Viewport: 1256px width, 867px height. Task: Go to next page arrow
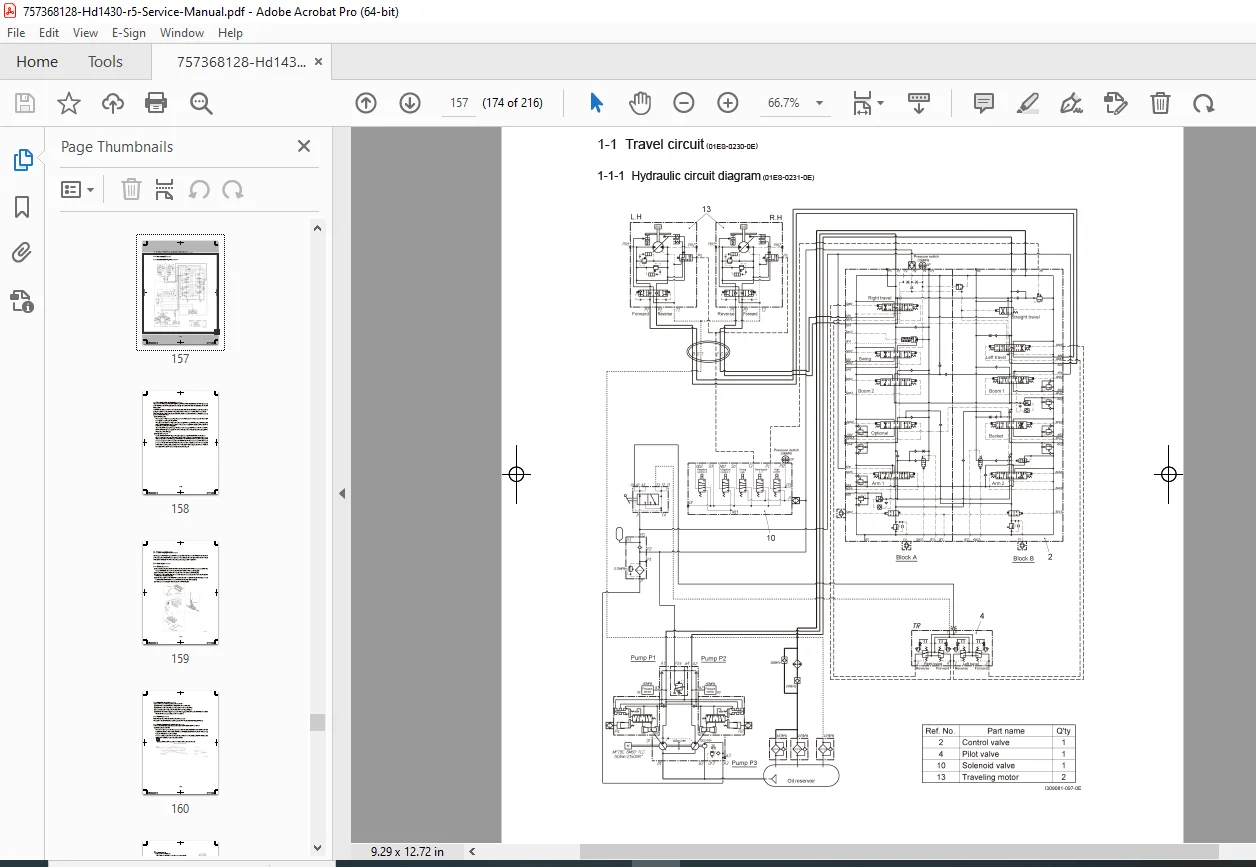click(x=410, y=103)
